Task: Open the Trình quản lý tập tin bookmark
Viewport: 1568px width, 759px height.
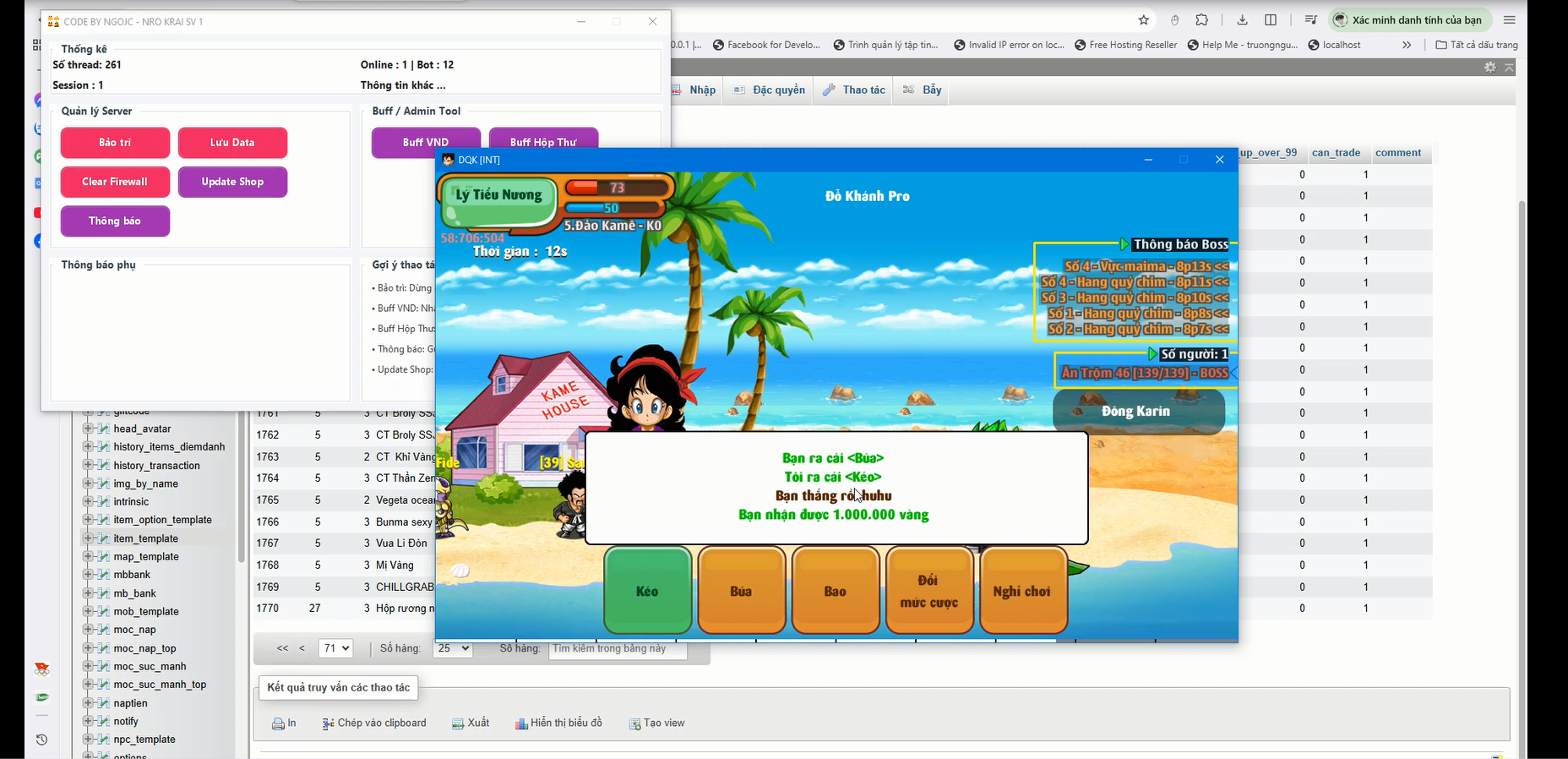Action: (x=886, y=45)
